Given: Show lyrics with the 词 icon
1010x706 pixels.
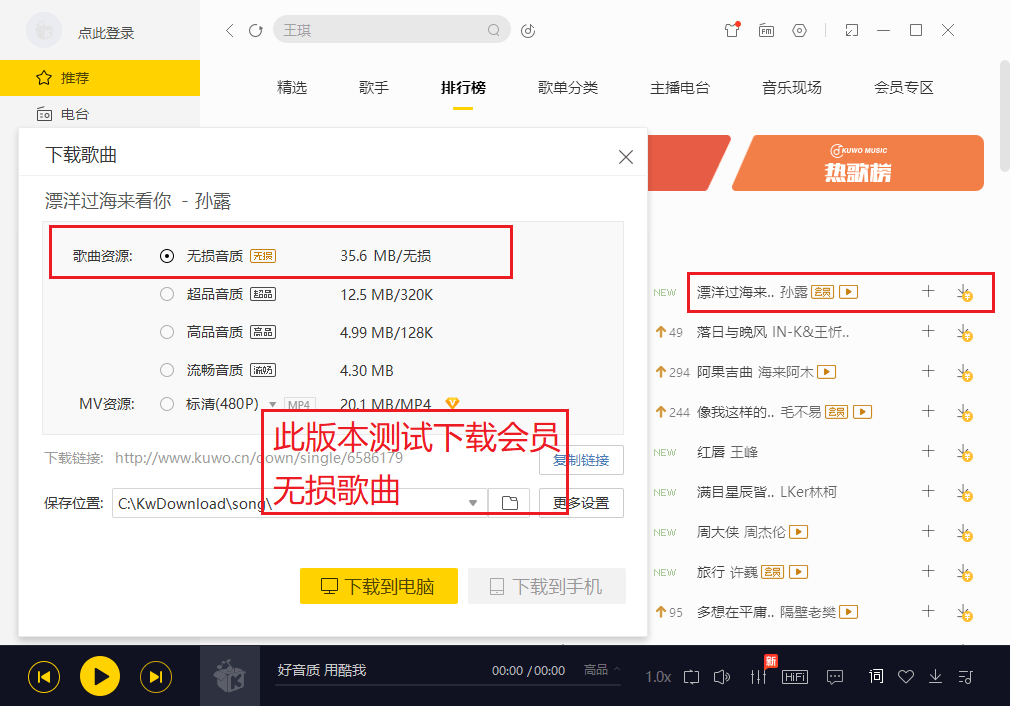Looking at the screenshot, I should (x=876, y=676).
